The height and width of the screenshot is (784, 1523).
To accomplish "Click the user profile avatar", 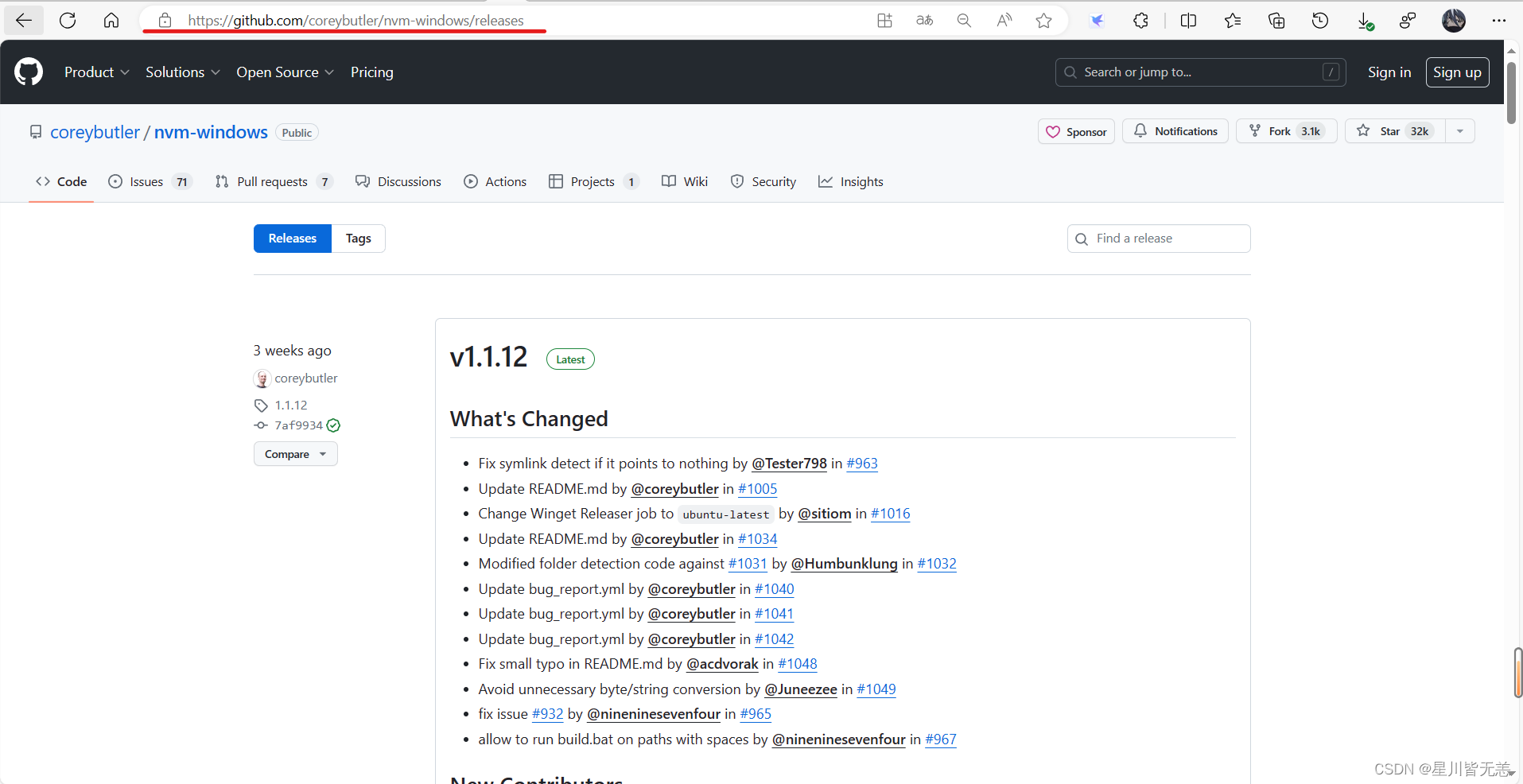I will (1454, 21).
